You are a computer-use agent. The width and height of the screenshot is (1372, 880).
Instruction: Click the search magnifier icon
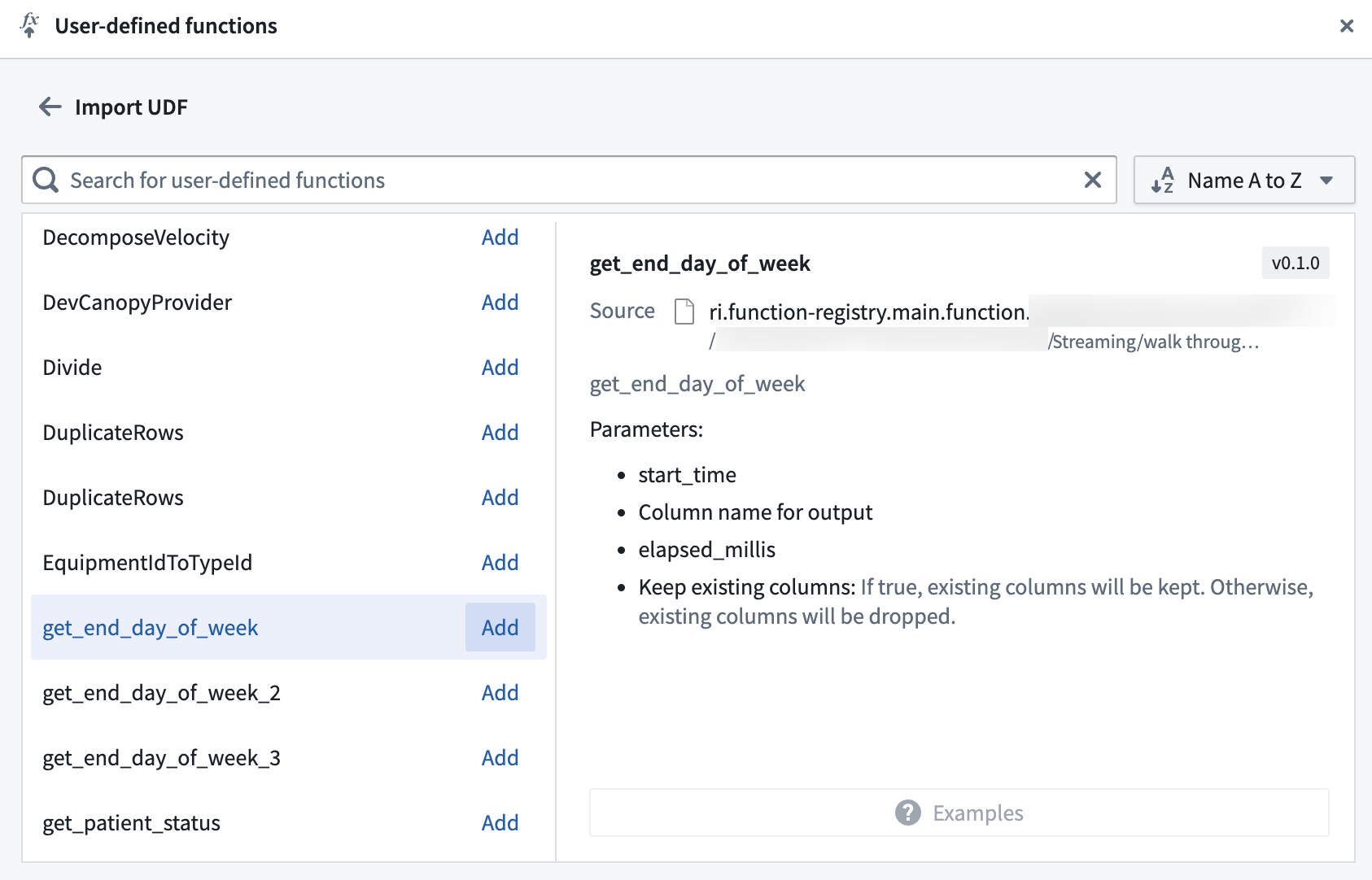[x=46, y=180]
